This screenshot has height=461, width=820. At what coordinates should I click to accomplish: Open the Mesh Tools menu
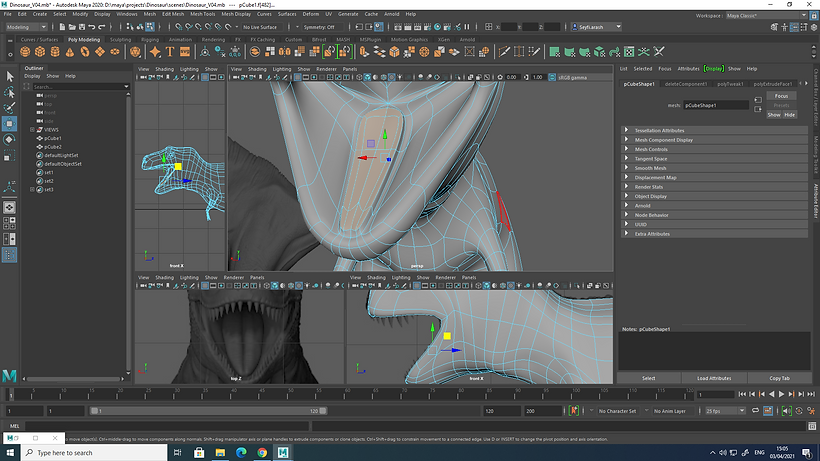click(x=202, y=14)
